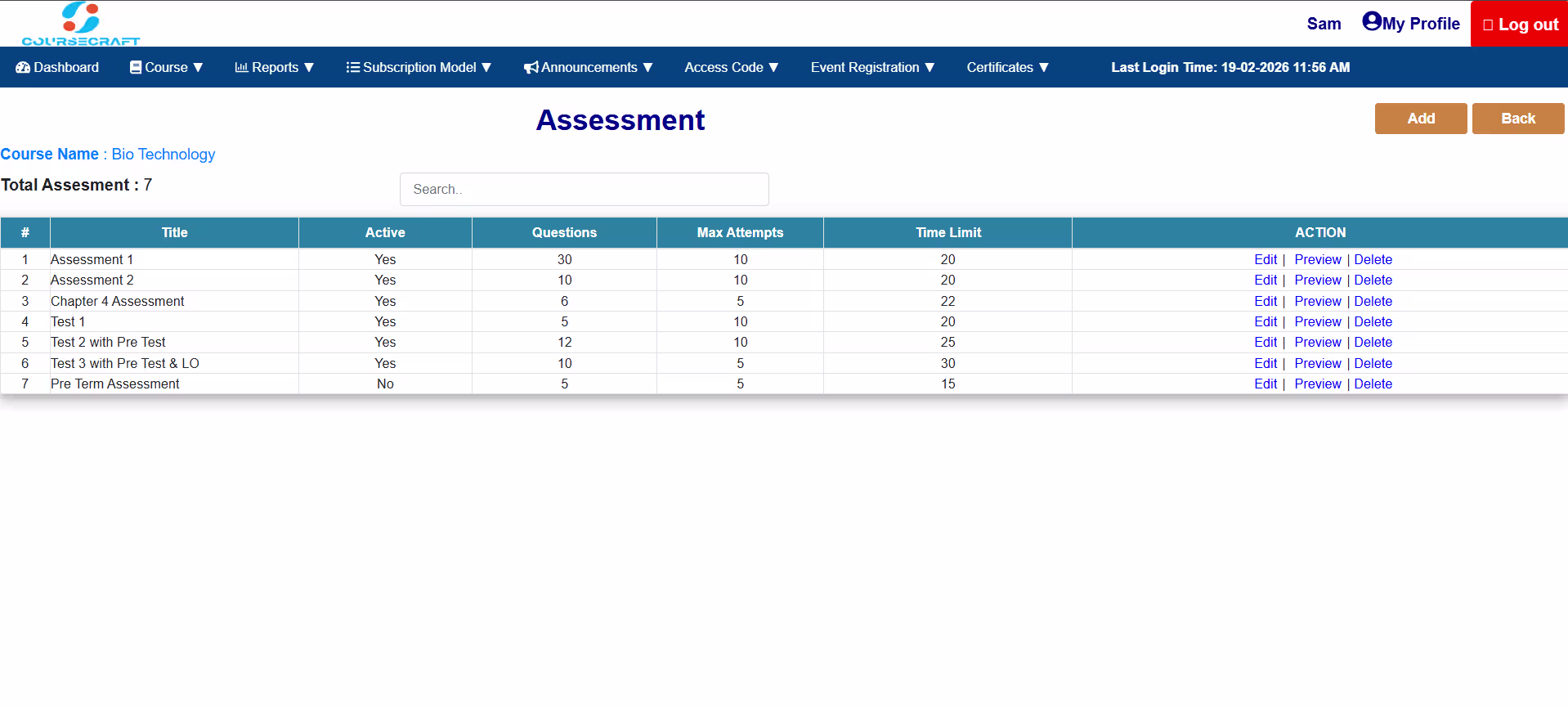Click the Active column header

point(385,232)
